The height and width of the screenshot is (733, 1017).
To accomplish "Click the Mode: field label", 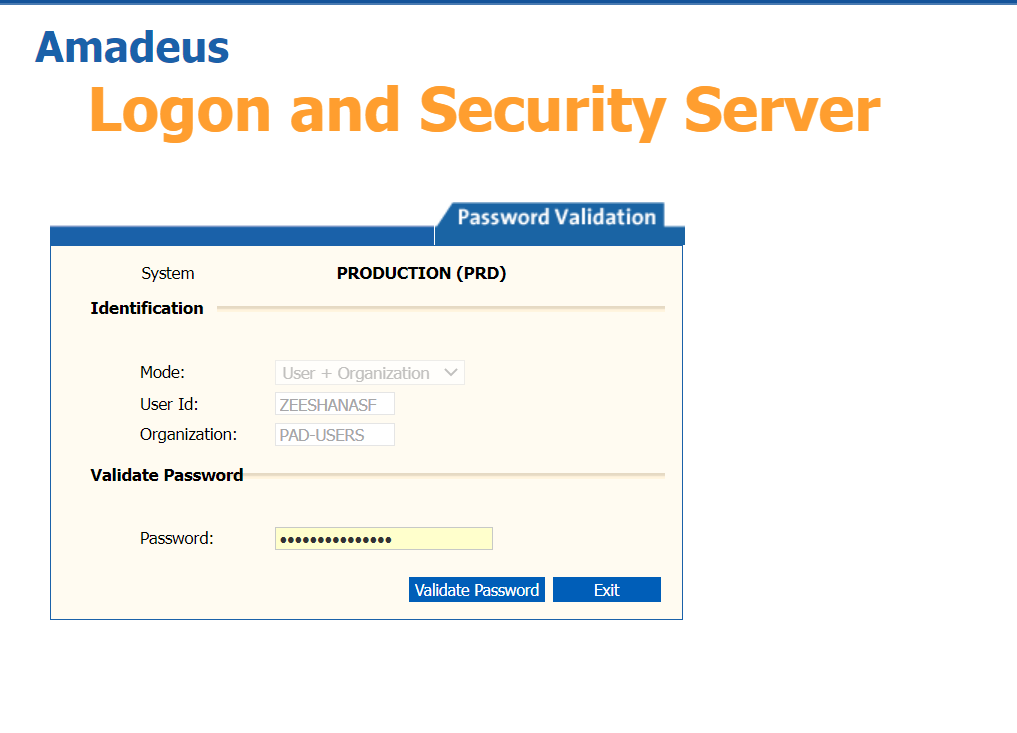I will pyautogui.click(x=162, y=372).
